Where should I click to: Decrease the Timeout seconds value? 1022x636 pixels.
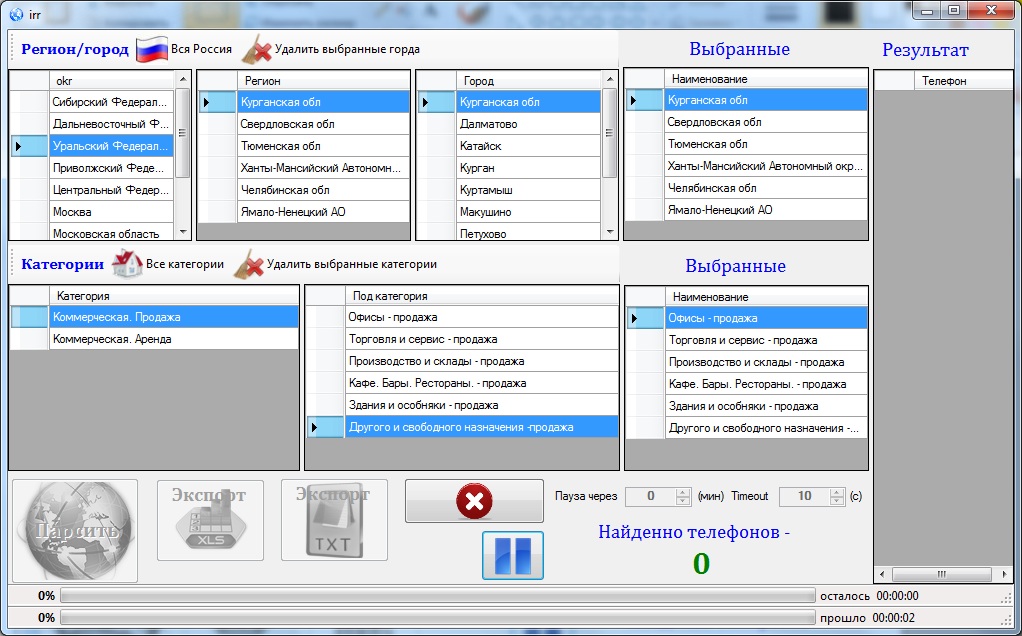pyautogui.click(x=837, y=501)
